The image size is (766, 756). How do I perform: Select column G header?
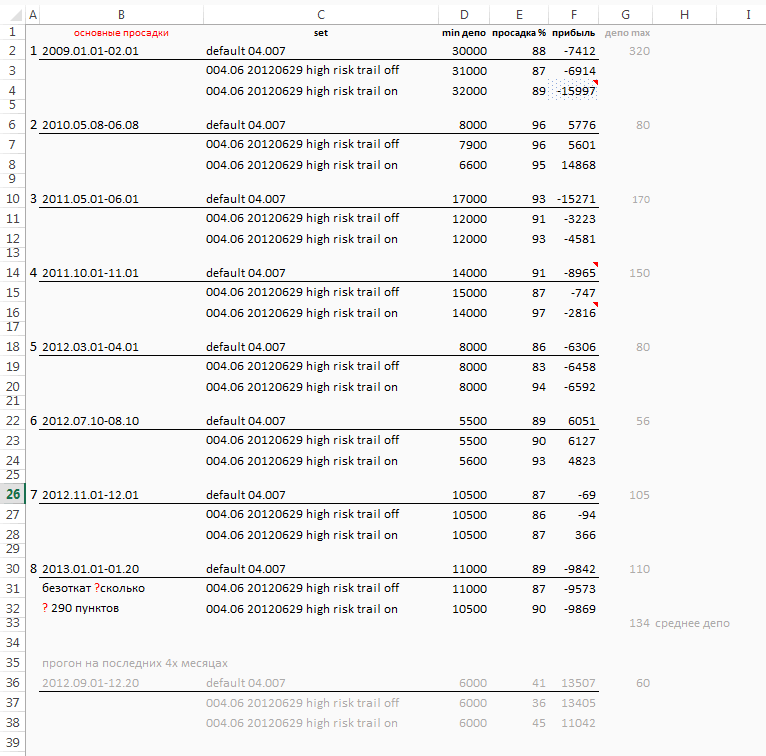pos(625,15)
